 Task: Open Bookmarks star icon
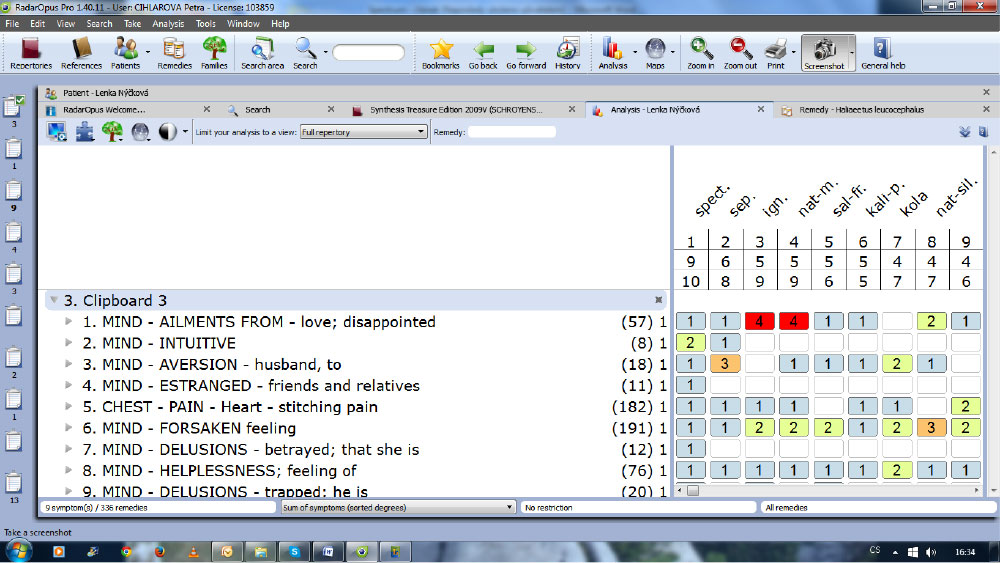pos(441,53)
